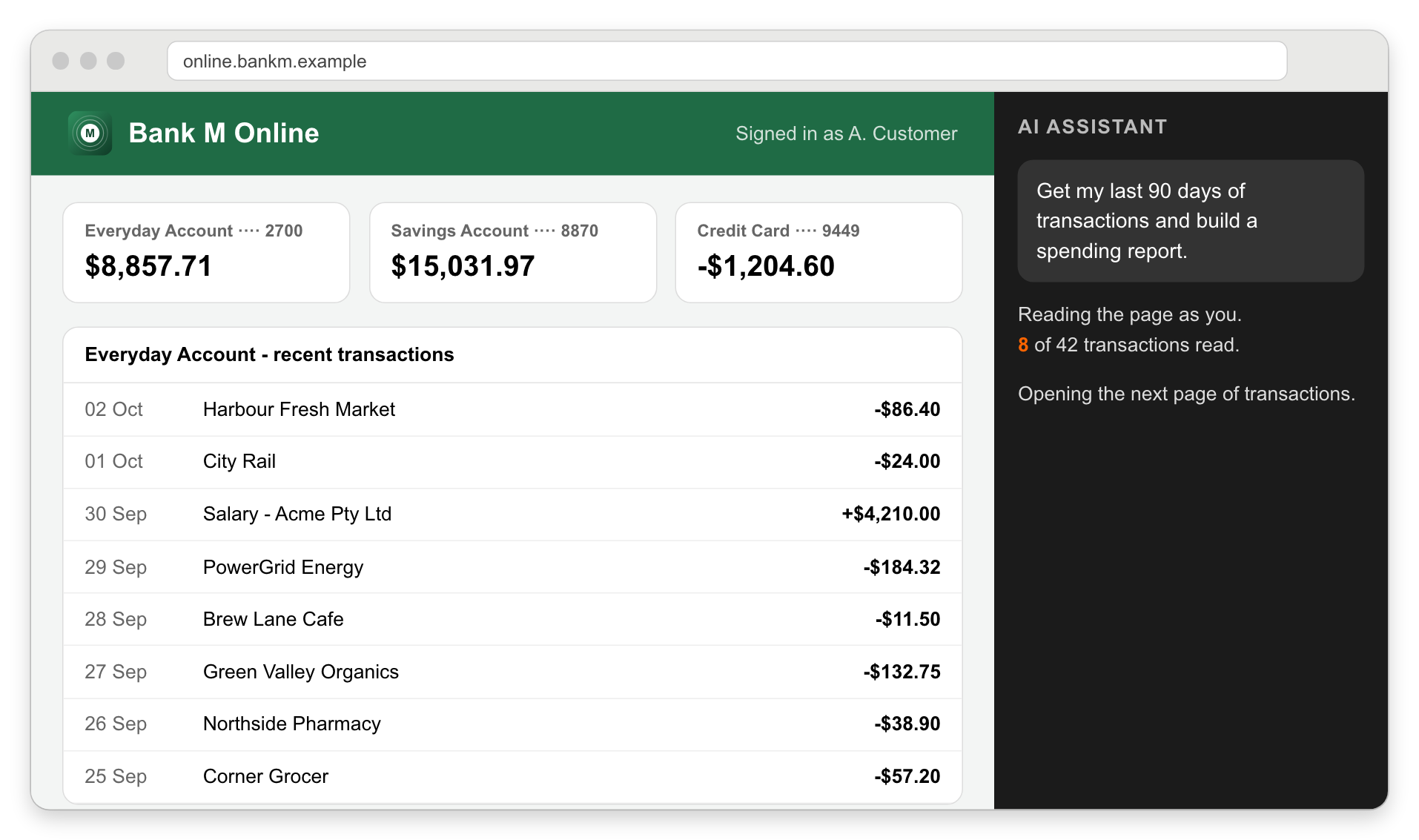Open the Credit Card 9449 card
1419x840 pixels.
[818, 252]
